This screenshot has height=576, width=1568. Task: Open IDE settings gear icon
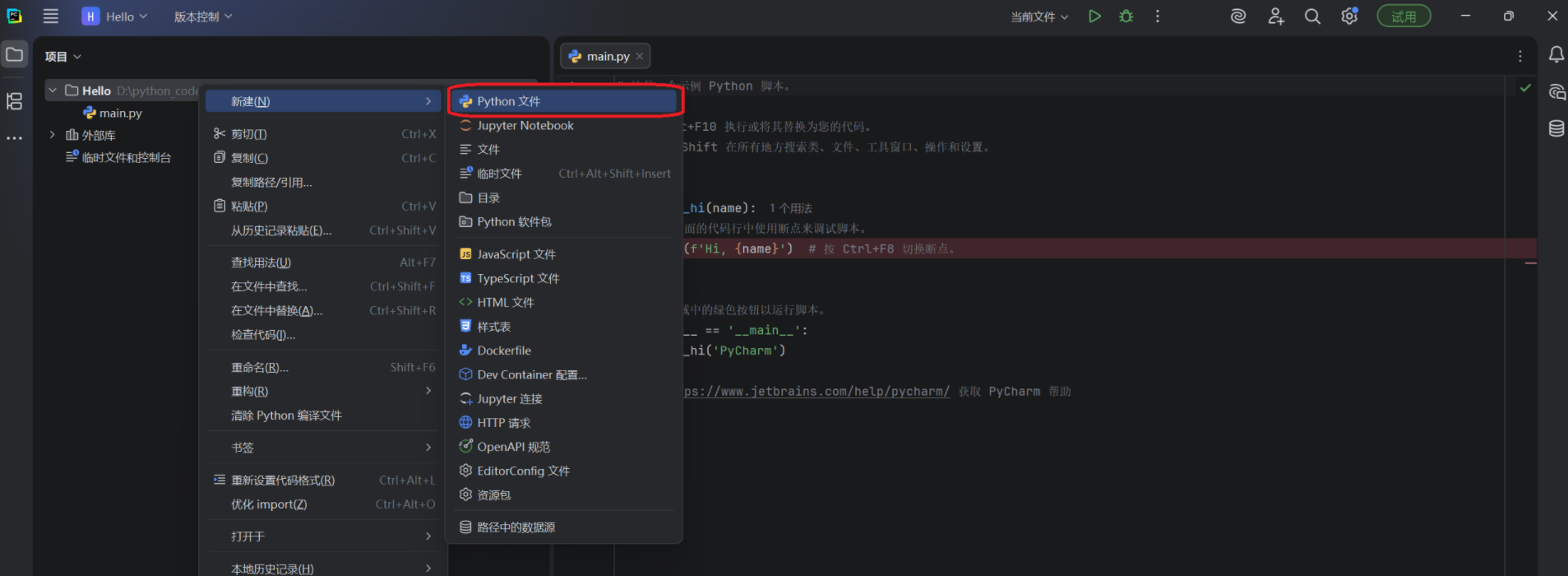(x=1349, y=16)
